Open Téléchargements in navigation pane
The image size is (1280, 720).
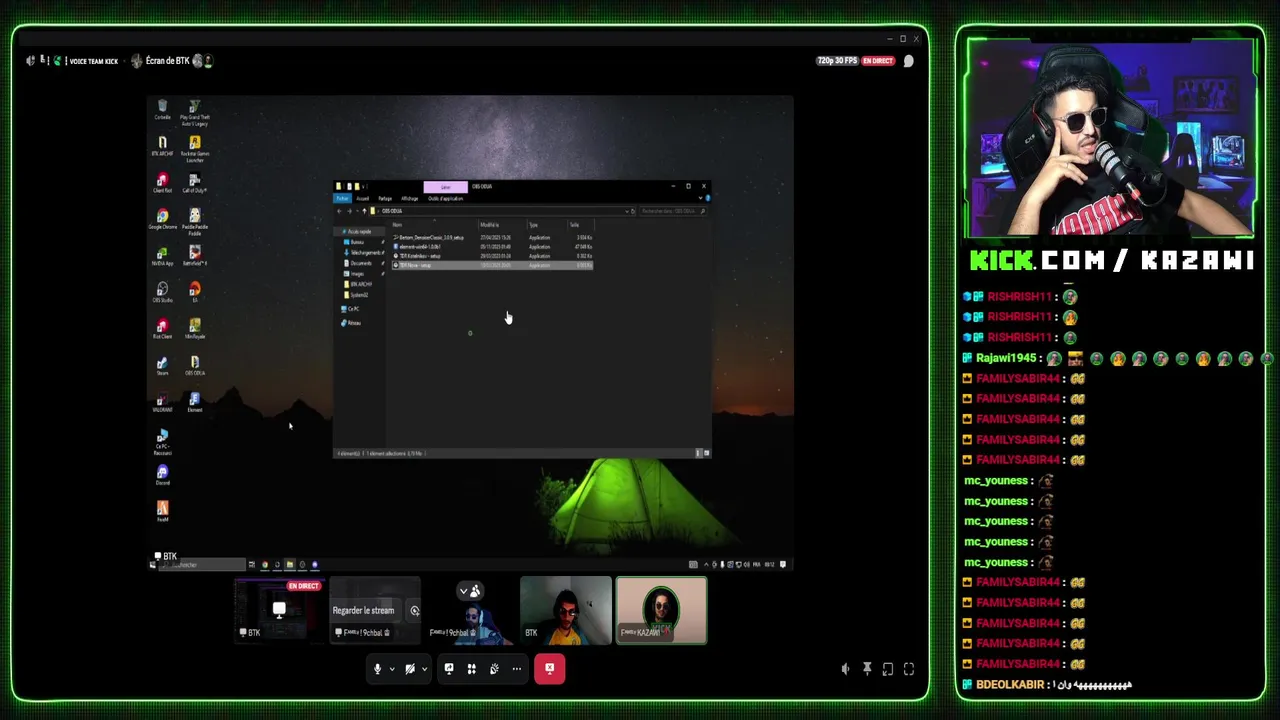click(x=365, y=253)
